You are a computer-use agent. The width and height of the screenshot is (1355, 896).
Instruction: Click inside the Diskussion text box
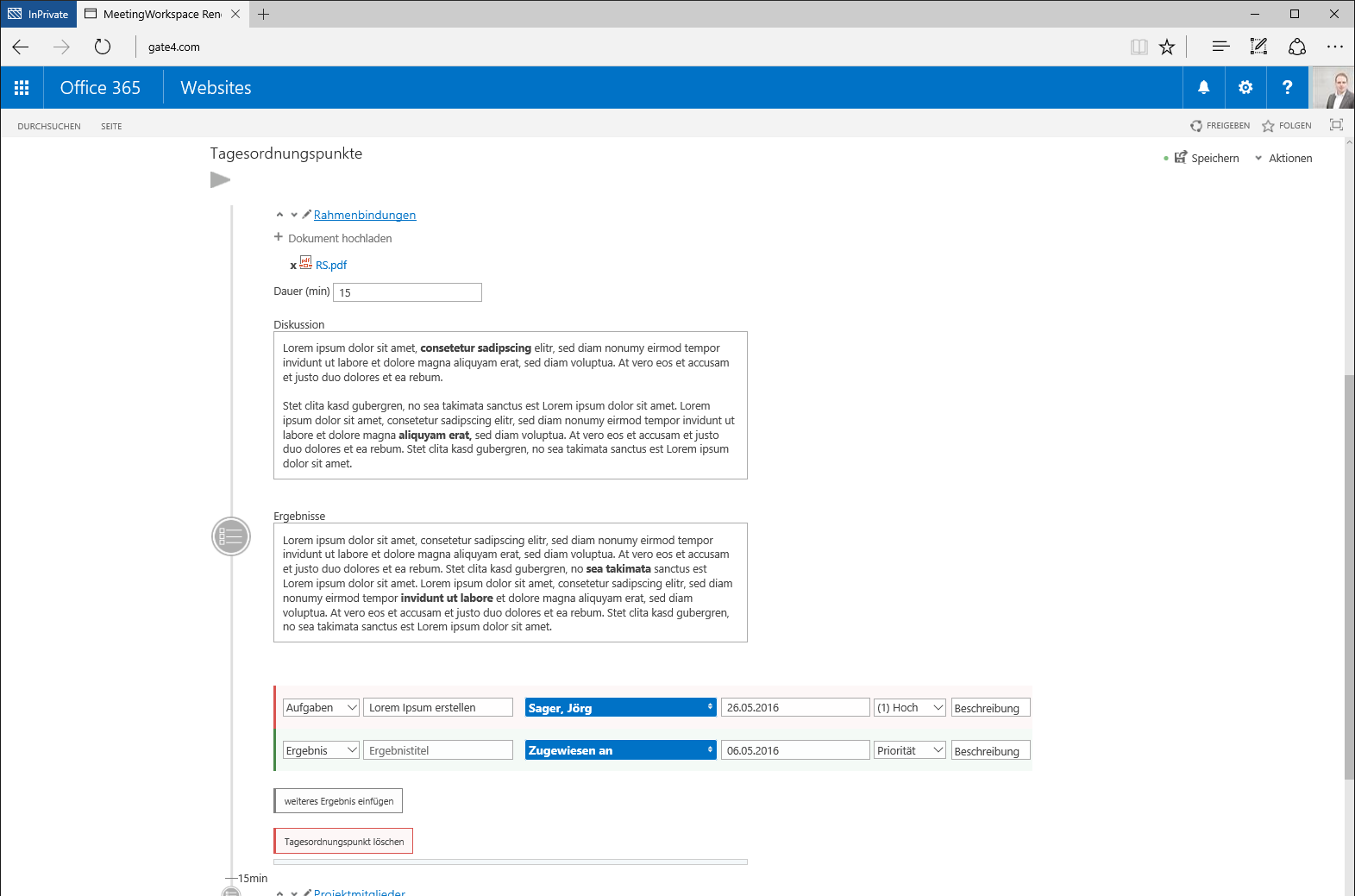click(511, 405)
